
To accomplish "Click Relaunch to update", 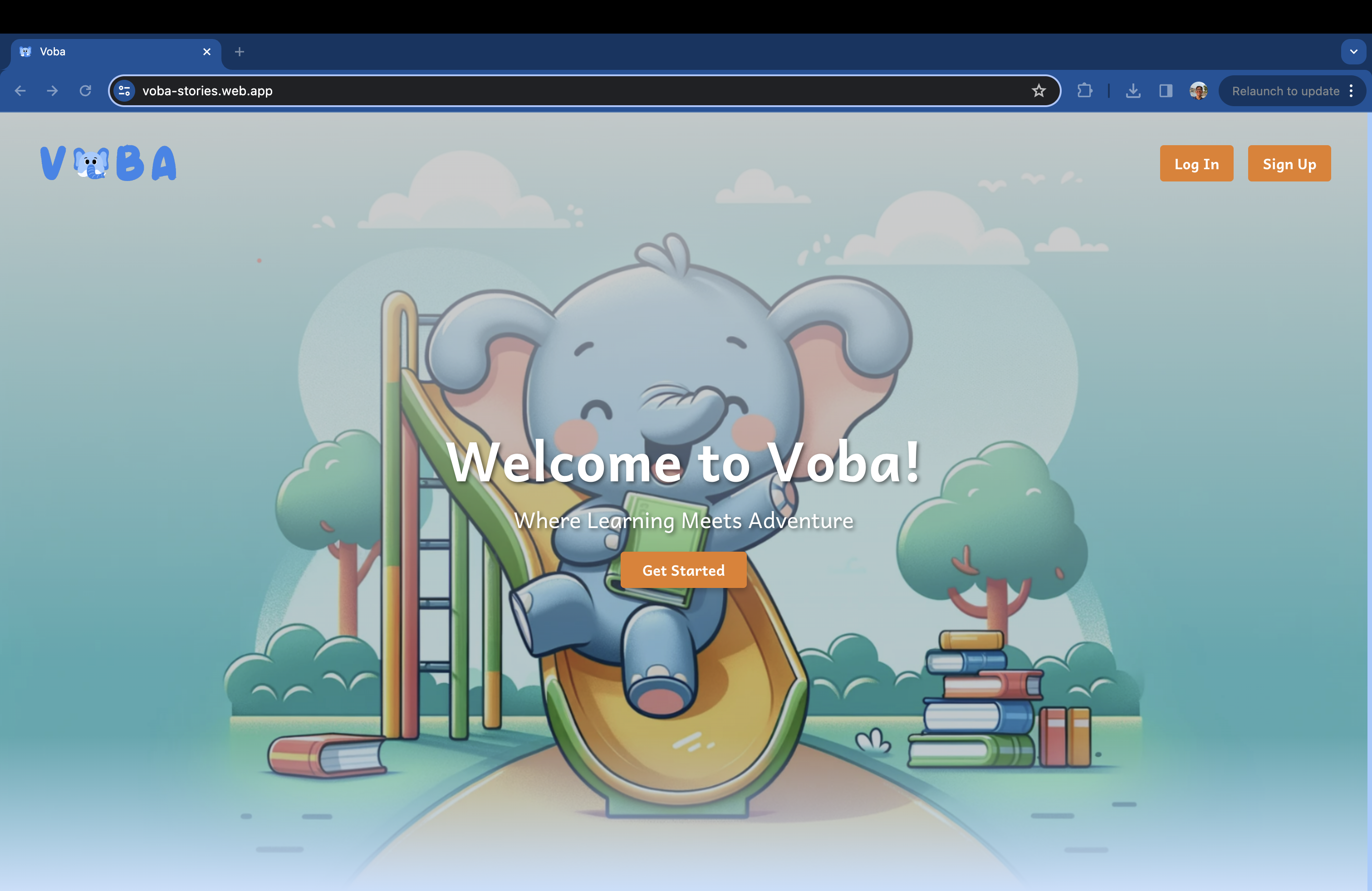I will pyautogui.click(x=1285, y=91).
